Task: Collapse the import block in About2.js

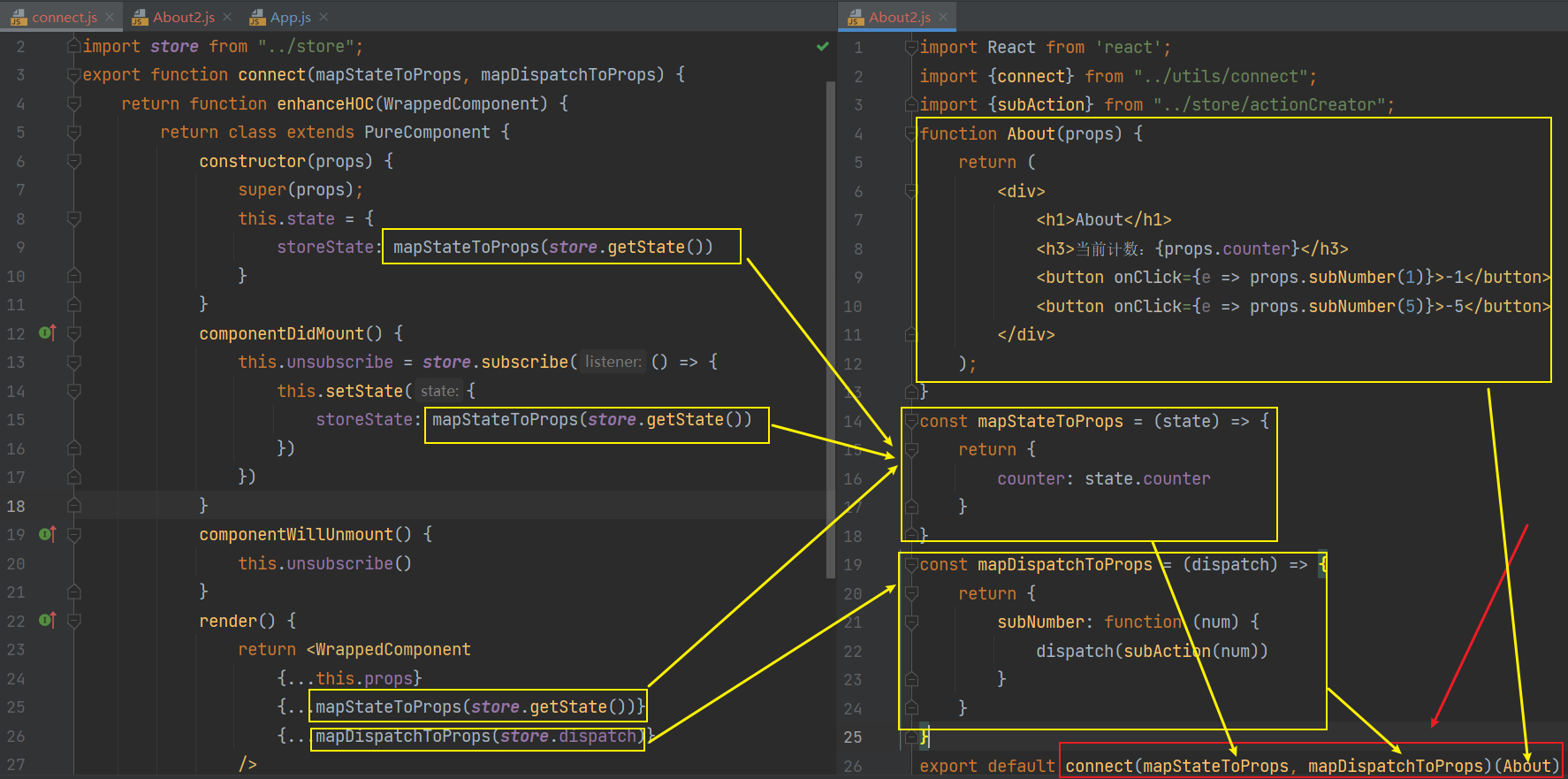Action: pyautogui.click(x=911, y=48)
